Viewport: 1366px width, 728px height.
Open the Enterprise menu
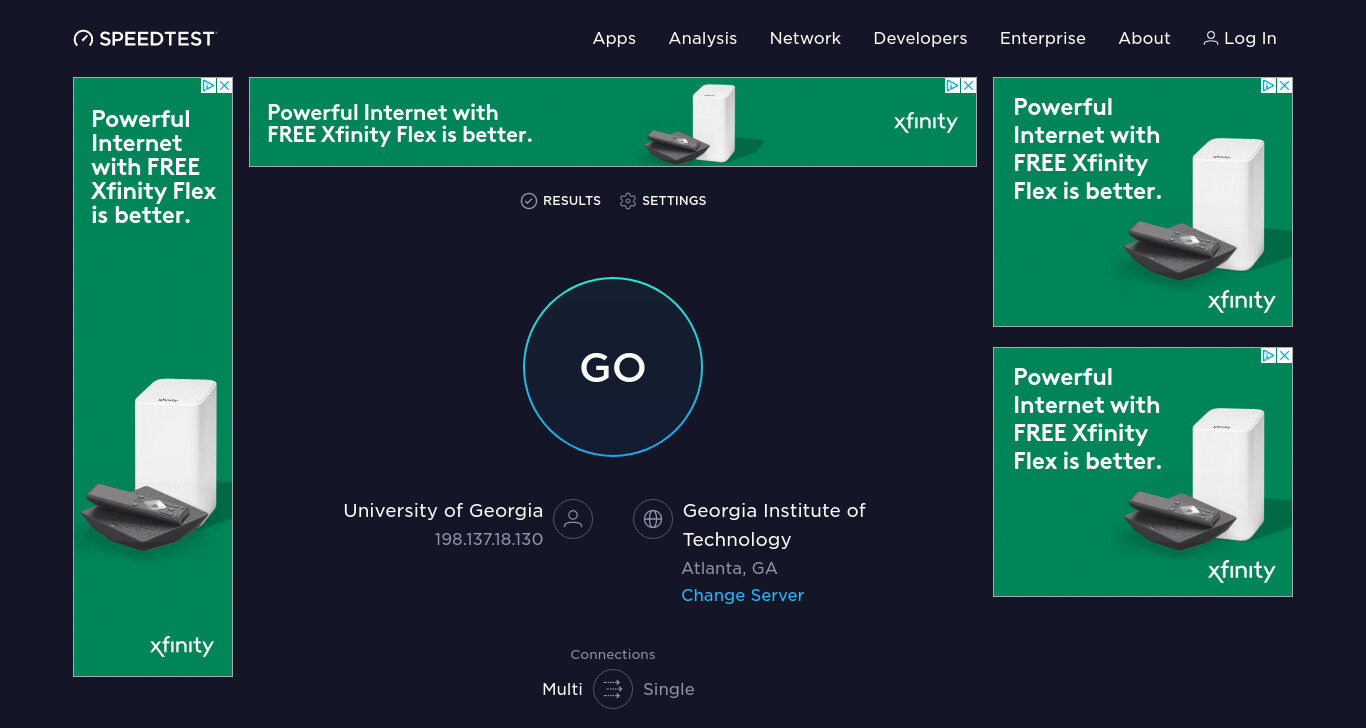click(x=1043, y=38)
